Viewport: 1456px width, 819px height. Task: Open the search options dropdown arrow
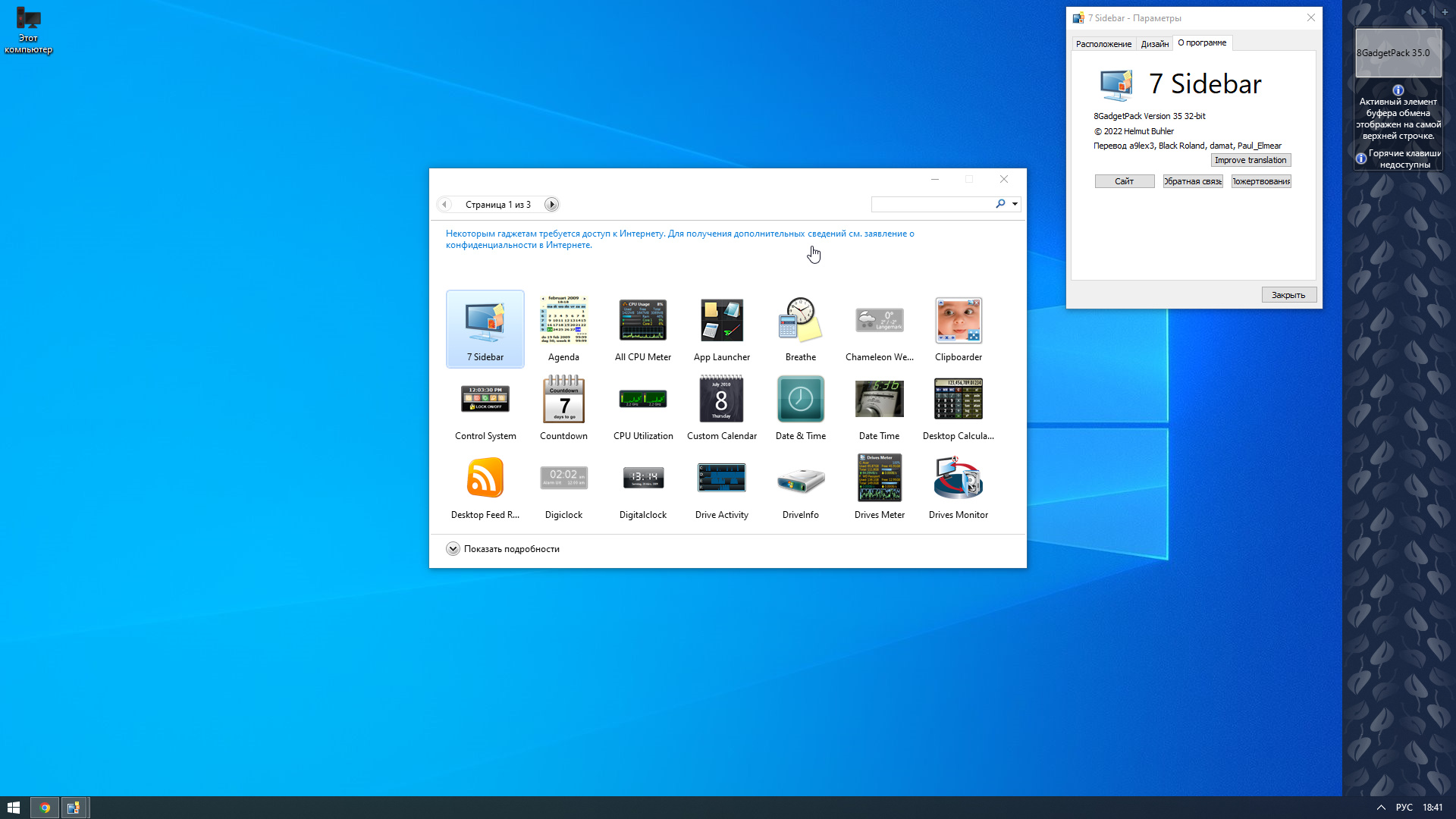point(1015,204)
